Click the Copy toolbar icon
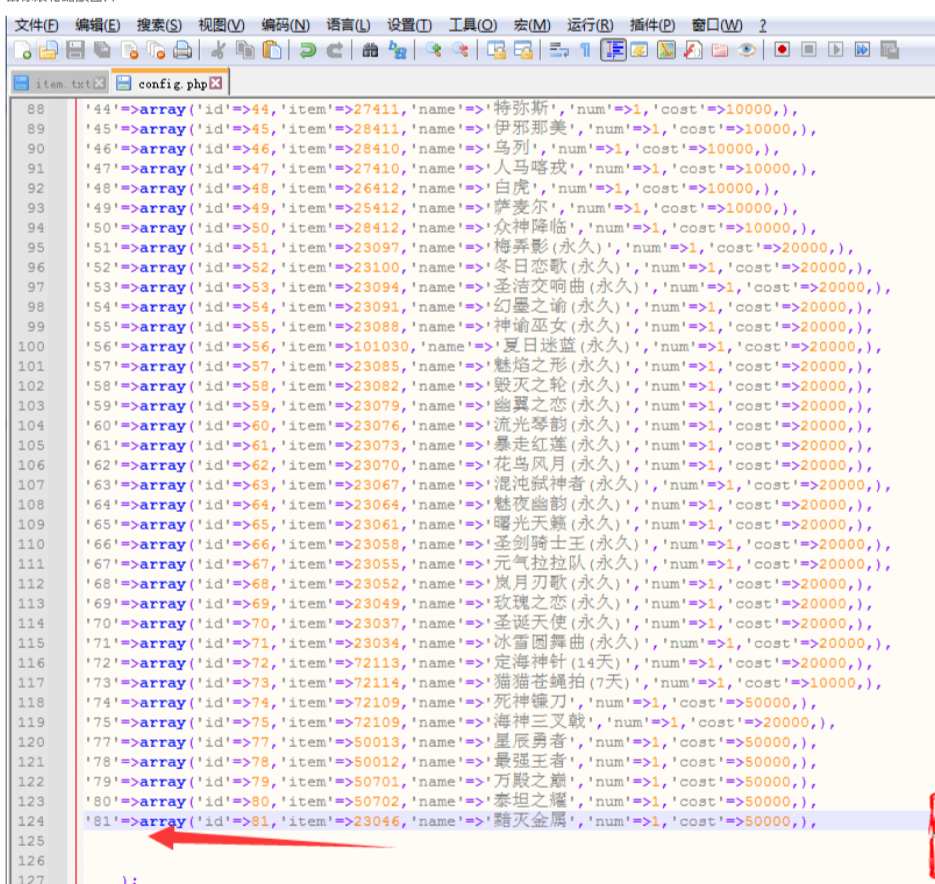 click(x=245, y=50)
